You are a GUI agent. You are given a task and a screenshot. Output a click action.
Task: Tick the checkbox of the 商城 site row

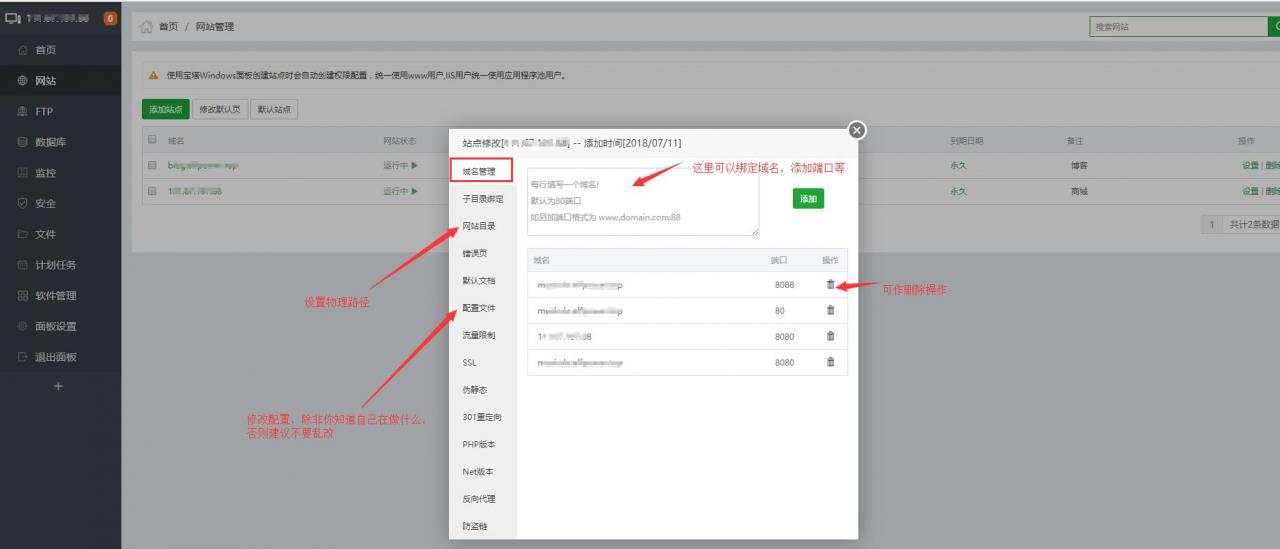(153, 190)
